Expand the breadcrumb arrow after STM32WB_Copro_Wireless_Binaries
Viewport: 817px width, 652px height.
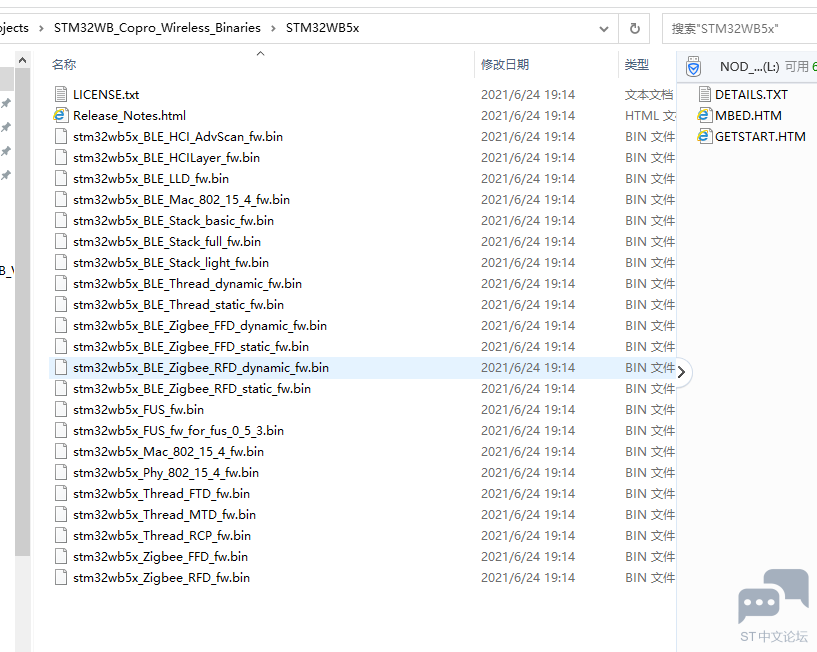(x=273, y=28)
